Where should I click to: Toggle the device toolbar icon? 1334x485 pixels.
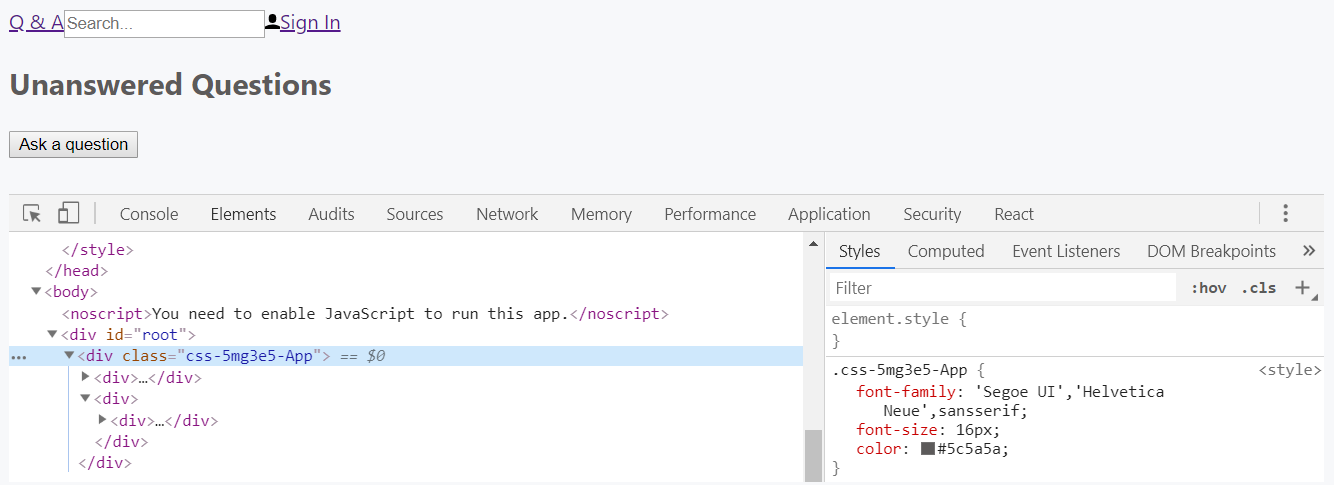coord(68,214)
